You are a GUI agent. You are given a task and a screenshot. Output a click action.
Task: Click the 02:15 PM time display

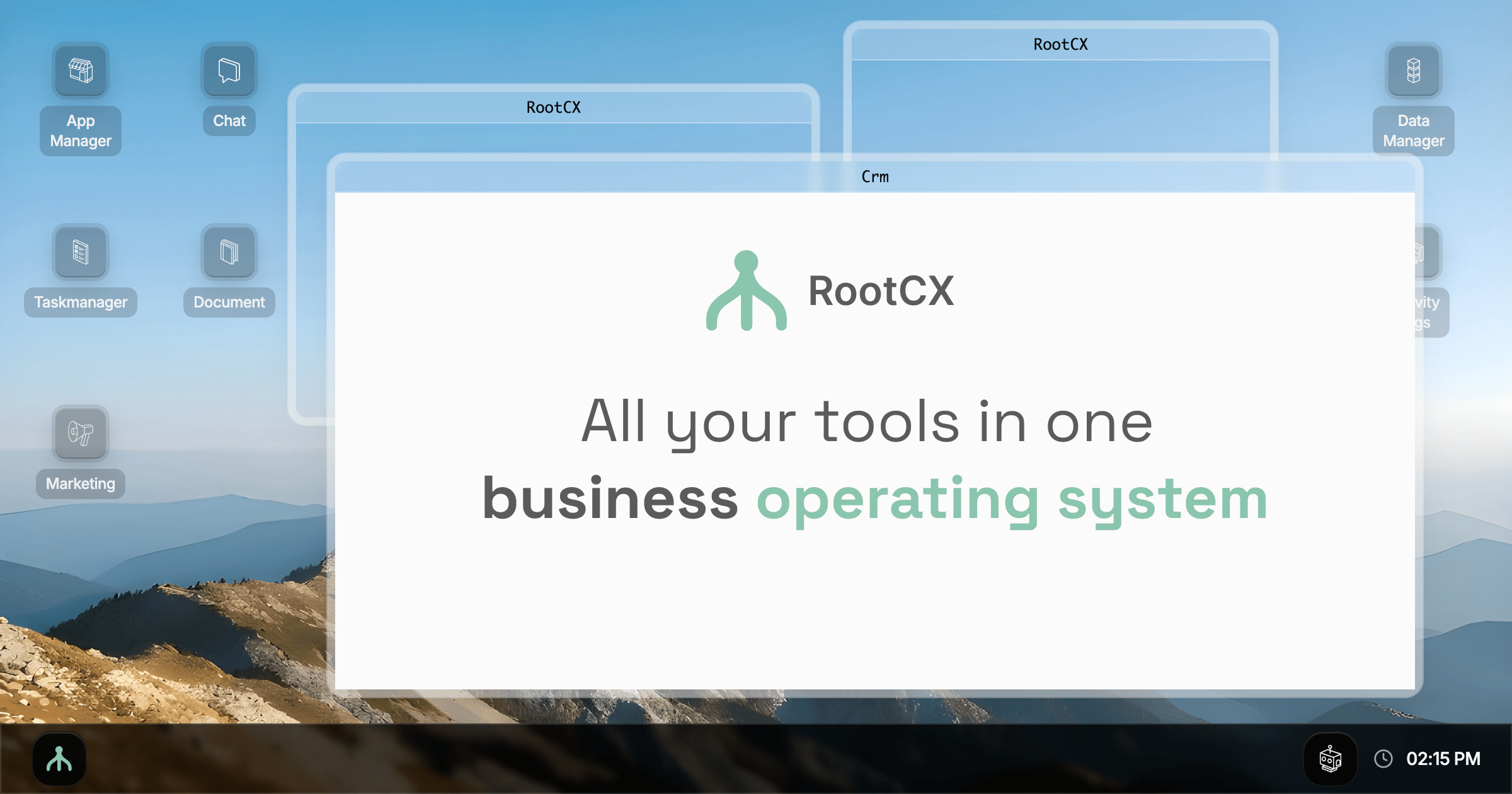click(1443, 759)
